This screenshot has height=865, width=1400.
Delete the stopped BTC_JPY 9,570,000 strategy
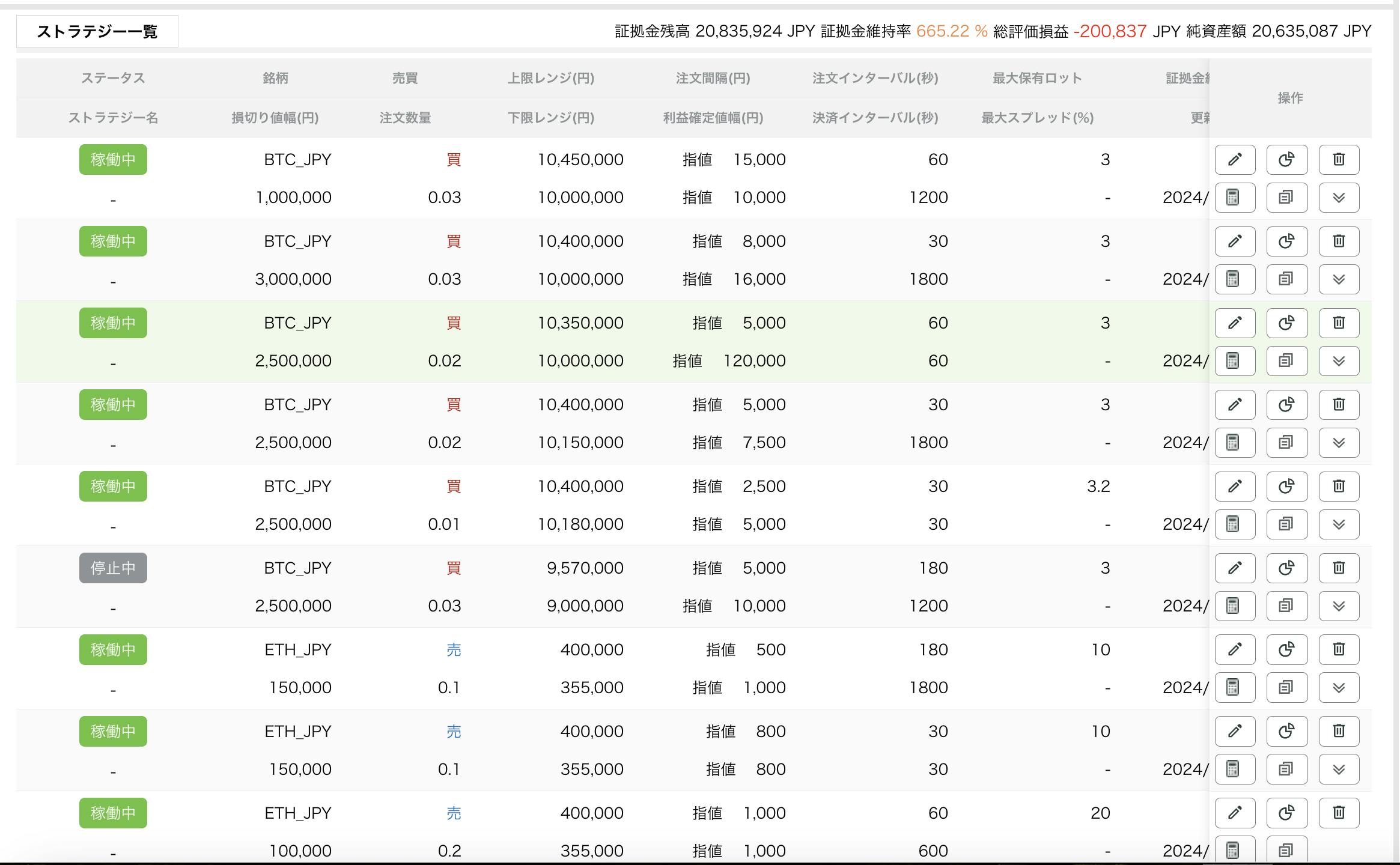[1339, 568]
